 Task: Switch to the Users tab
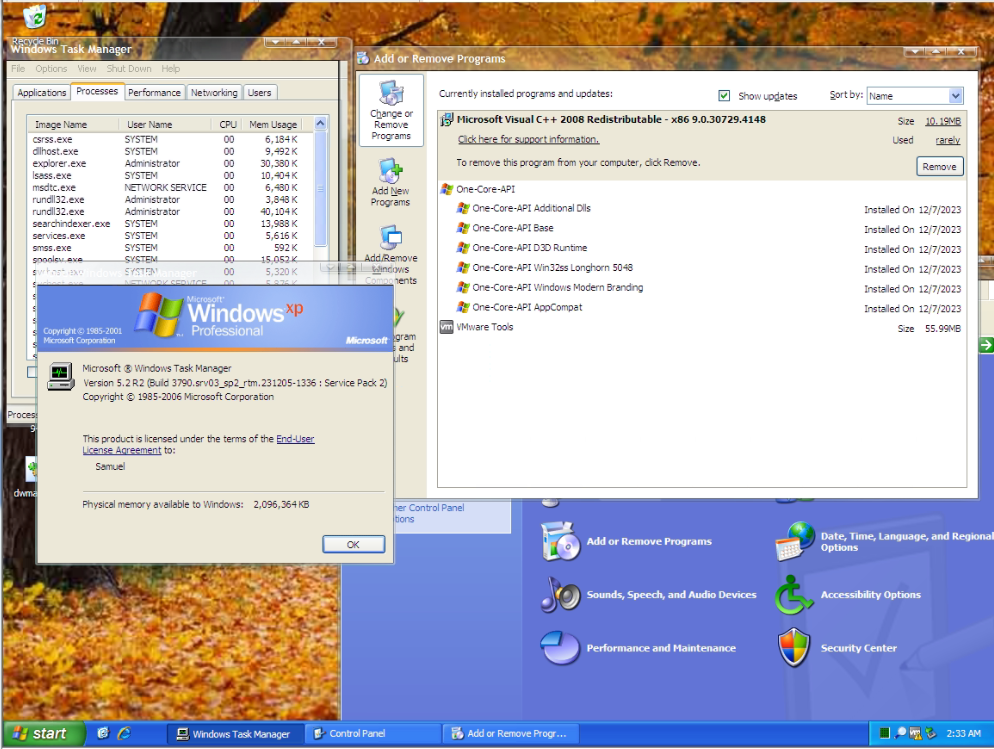[259, 93]
